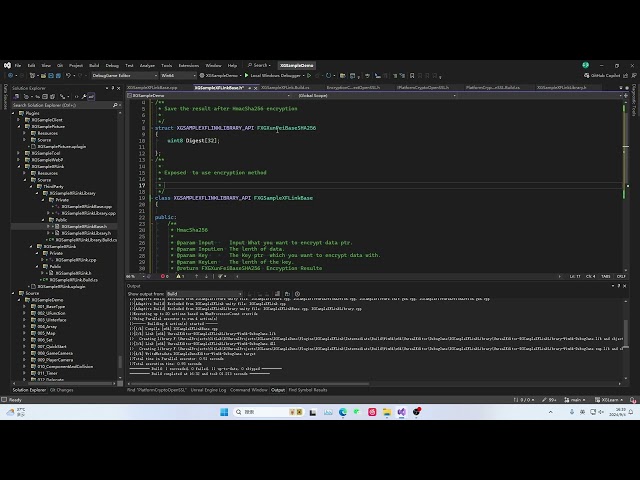Collapse the ThirdParty folder node
The image size is (640, 480).
pyautogui.click(x=31, y=187)
